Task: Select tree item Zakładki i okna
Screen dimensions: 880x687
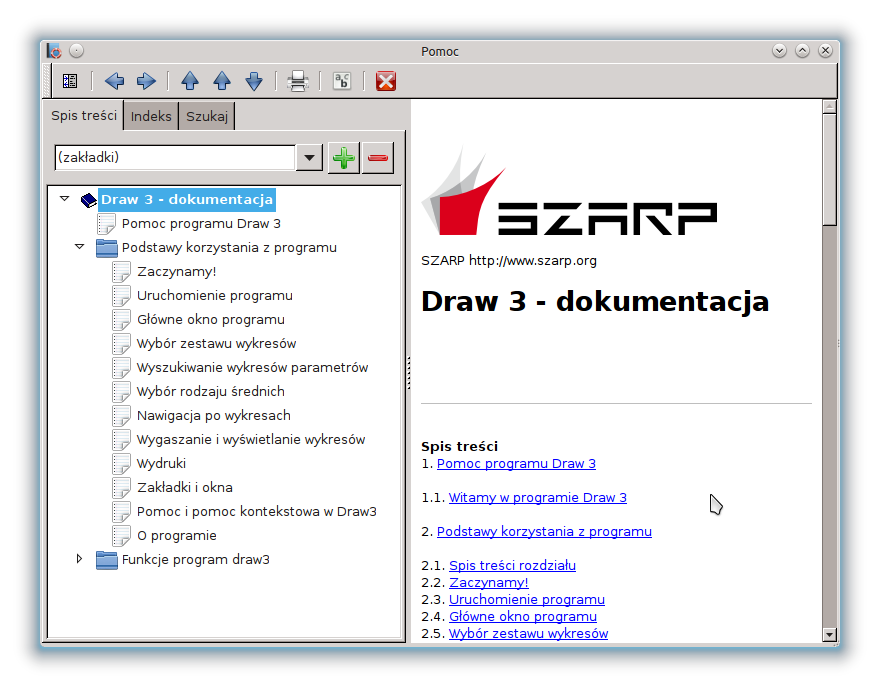Action: (x=185, y=488)
